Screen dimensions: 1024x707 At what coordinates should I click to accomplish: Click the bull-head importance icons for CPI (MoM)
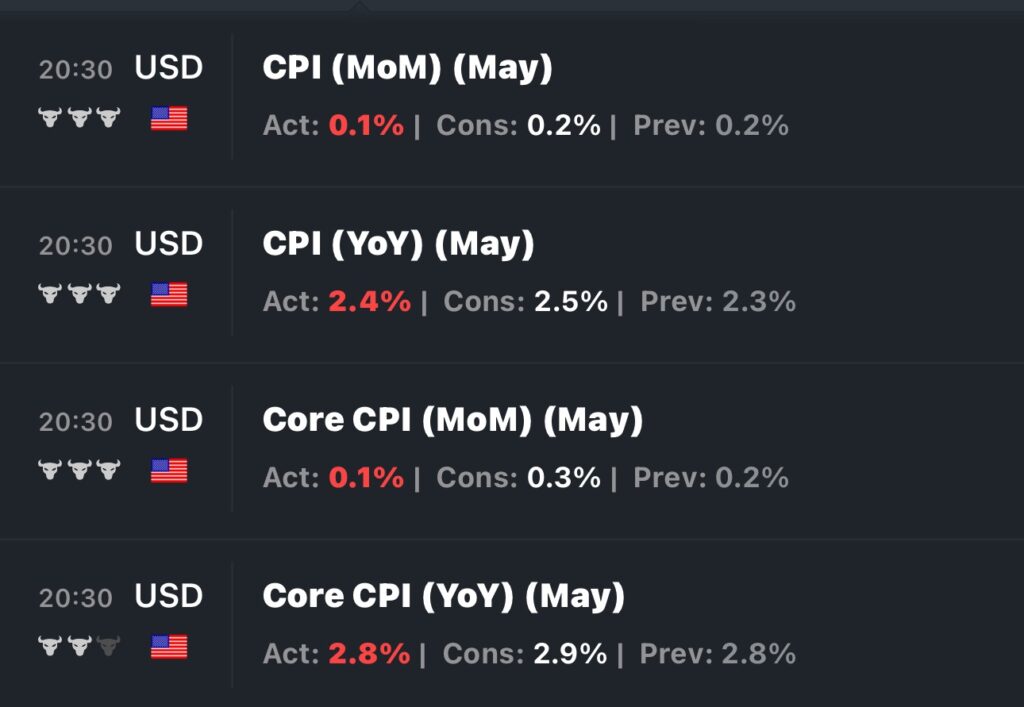click(x=79, y=118)
